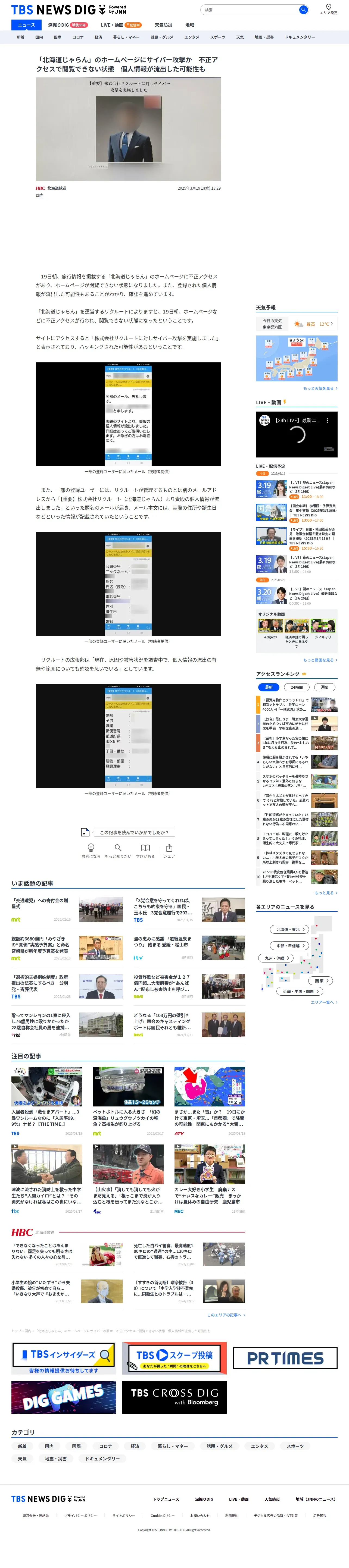349x1568 pixels.
Task: Click the 学びがある book icon
Action: pos(145,847)
